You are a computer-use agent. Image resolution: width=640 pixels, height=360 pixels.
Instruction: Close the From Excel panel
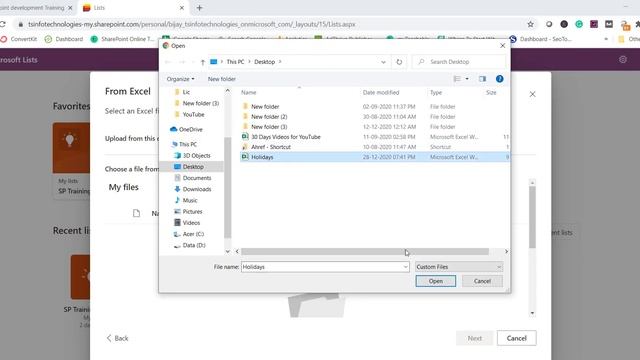click(532, 94)
